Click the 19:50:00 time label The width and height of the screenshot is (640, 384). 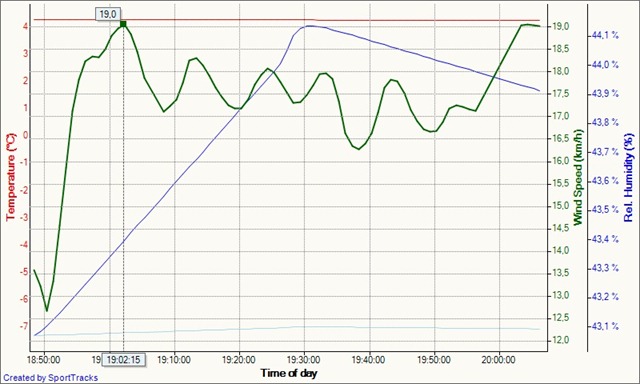(434, 360)
